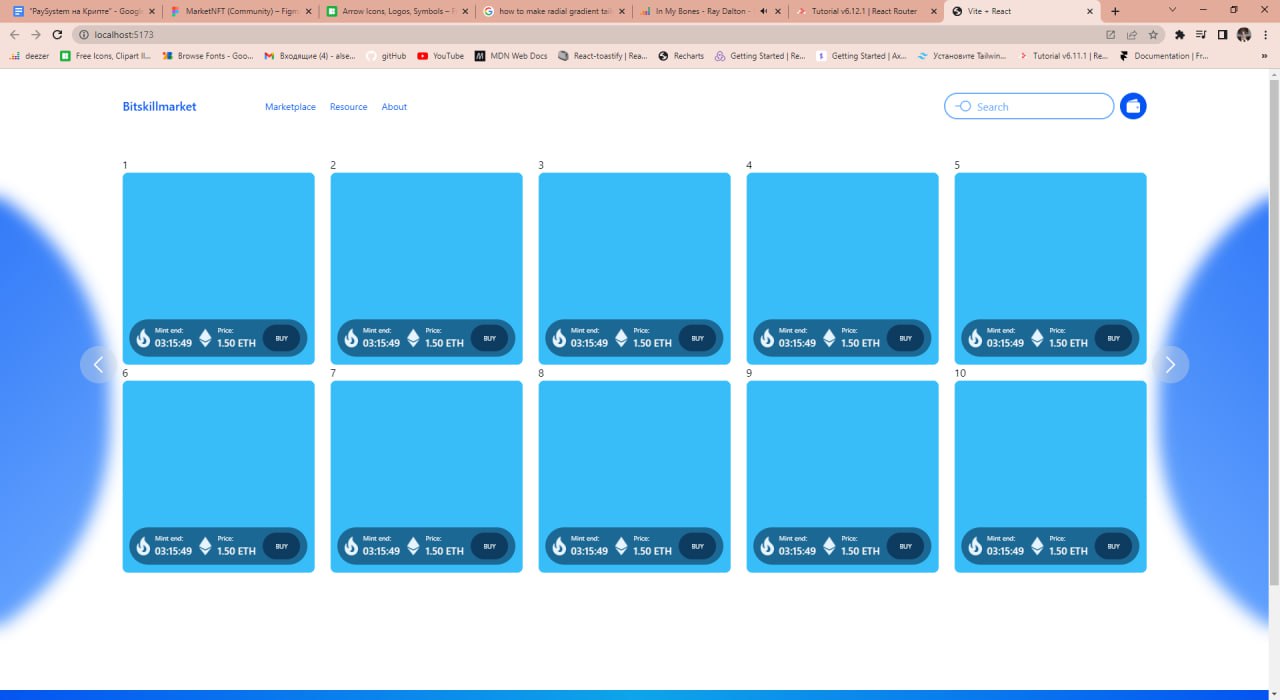Show the tab search dropdown arrow

tap(1172, 10)
